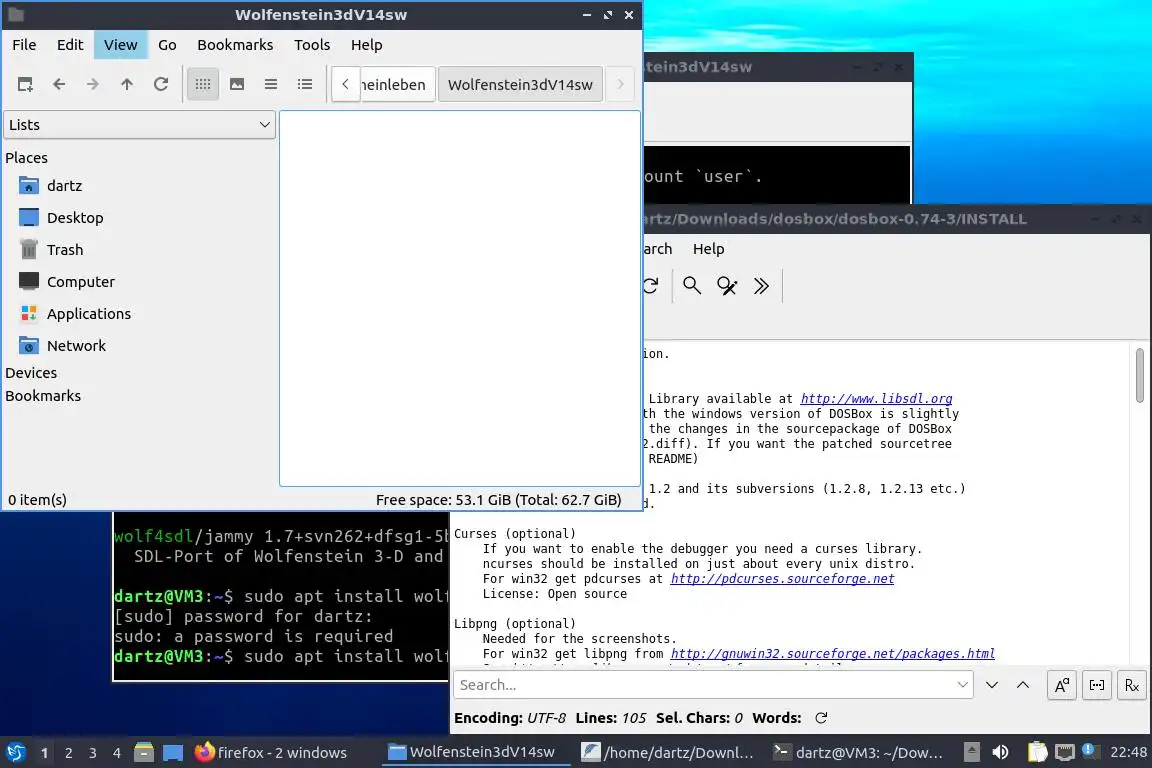Switch to virtual desktop 3

click(x=93, y=753)
